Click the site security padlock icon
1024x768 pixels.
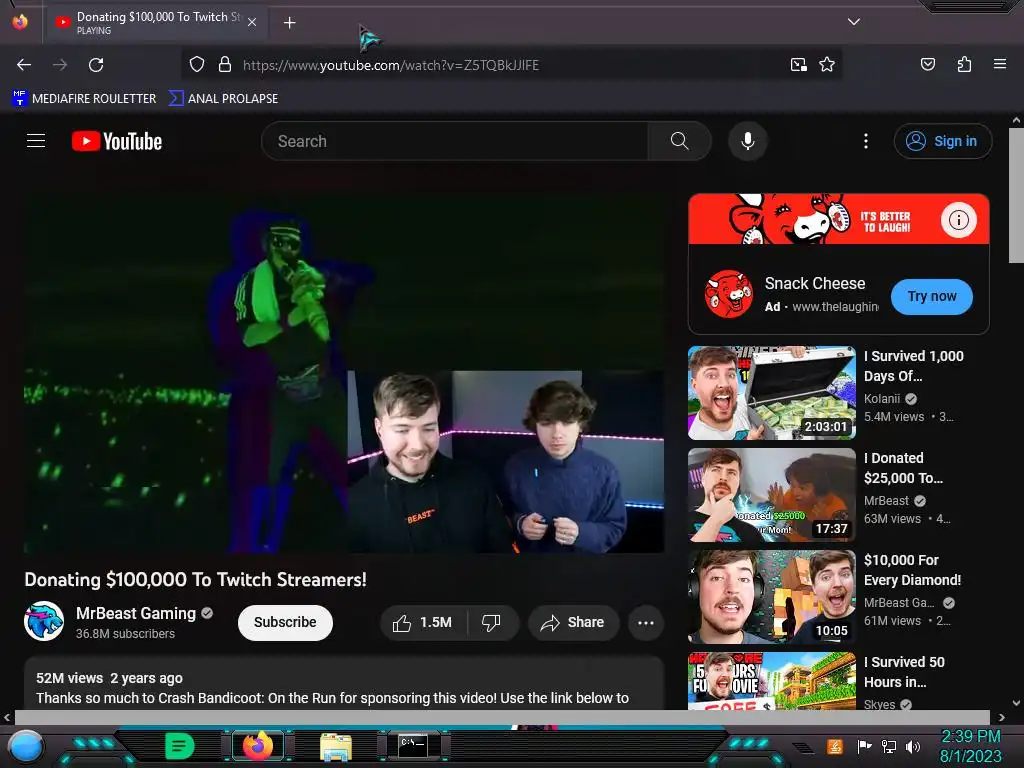(x=225, y=65)
